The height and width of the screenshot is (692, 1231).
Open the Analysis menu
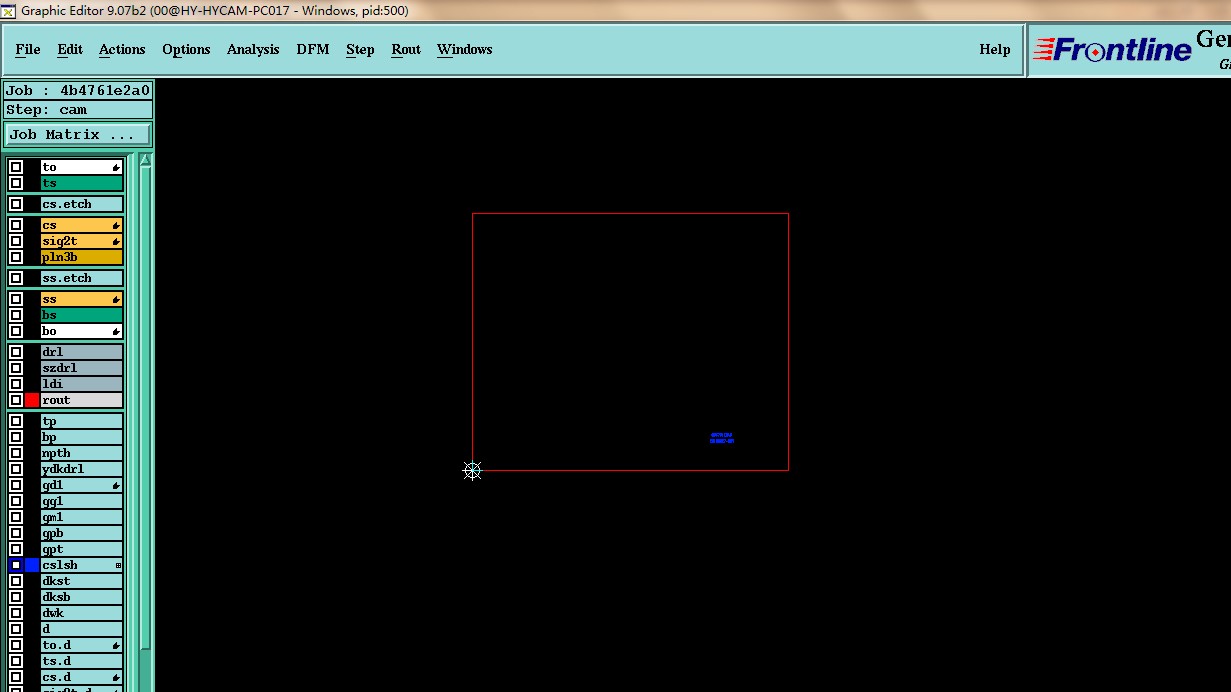click(253, 49)
